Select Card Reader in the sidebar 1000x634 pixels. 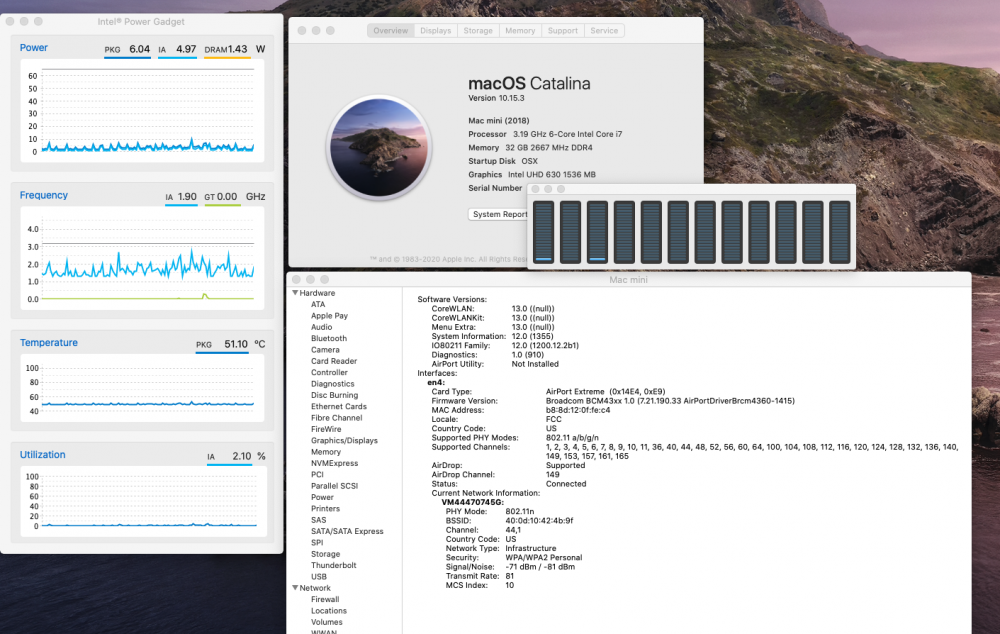click(334, 361)
